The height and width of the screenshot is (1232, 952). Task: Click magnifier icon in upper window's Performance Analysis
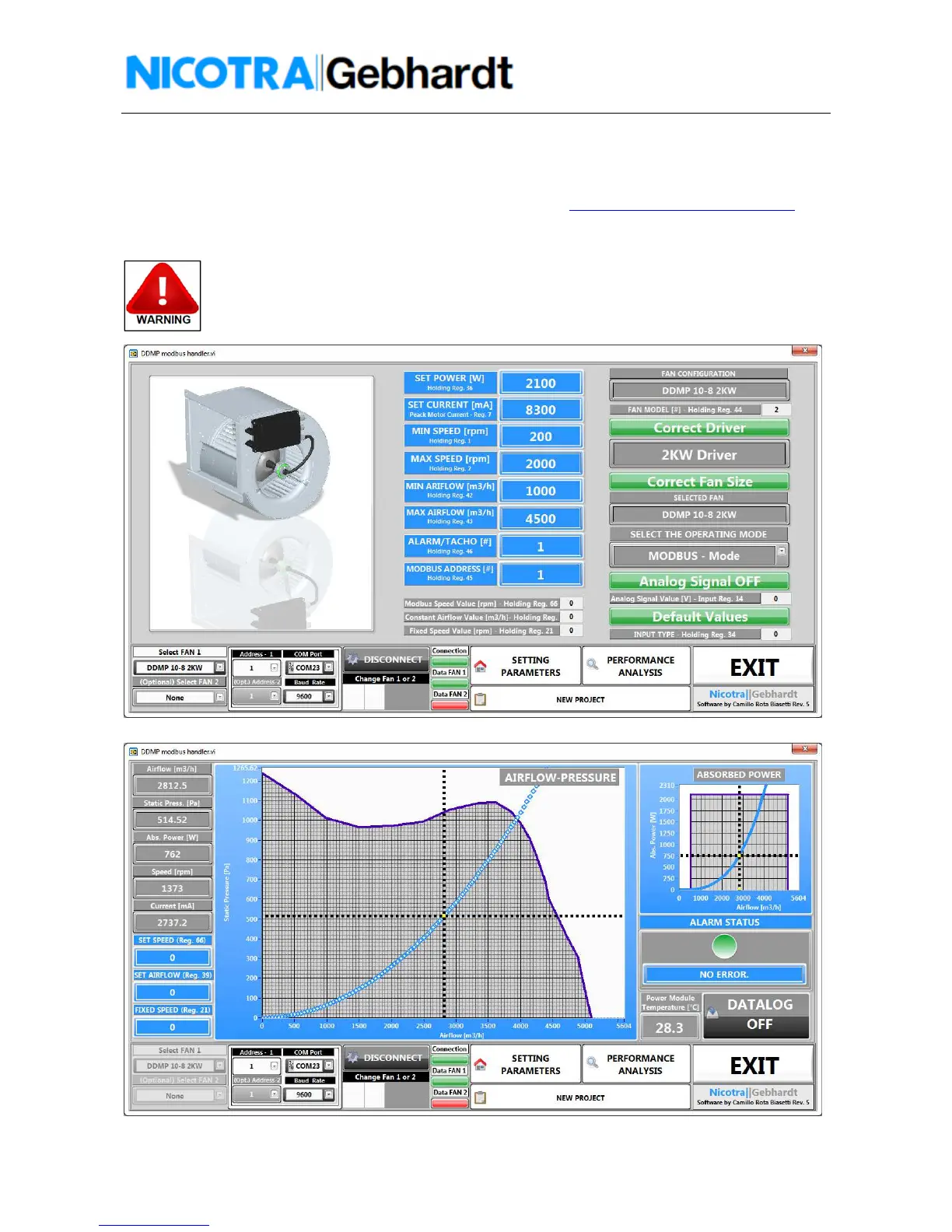click(593, 664)
